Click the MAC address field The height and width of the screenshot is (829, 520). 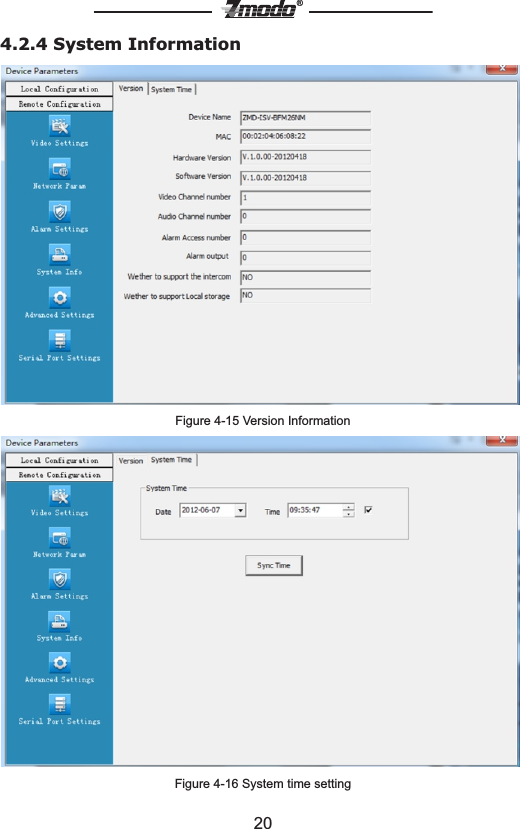tap(305, 136)
